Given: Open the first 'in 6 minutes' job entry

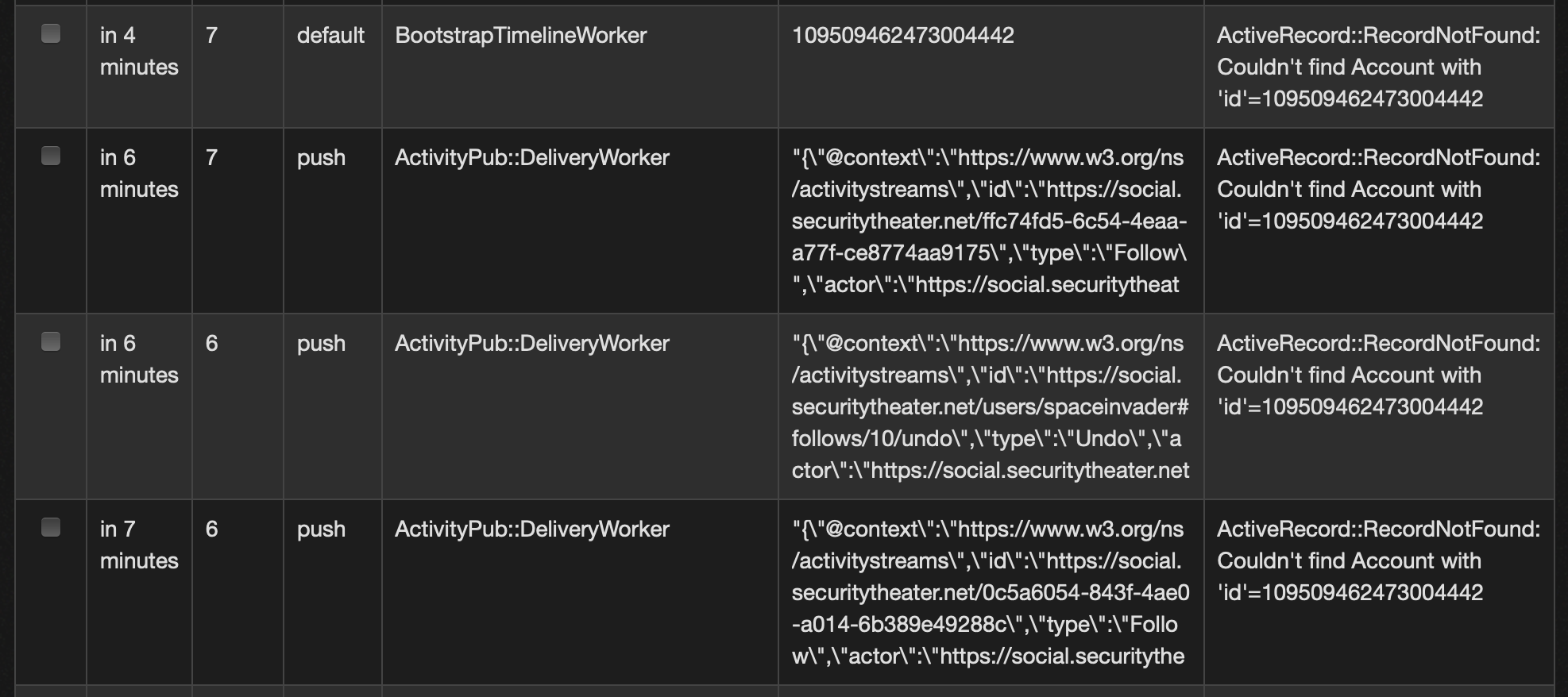Looking at the screenshot, I should [138, 173].
